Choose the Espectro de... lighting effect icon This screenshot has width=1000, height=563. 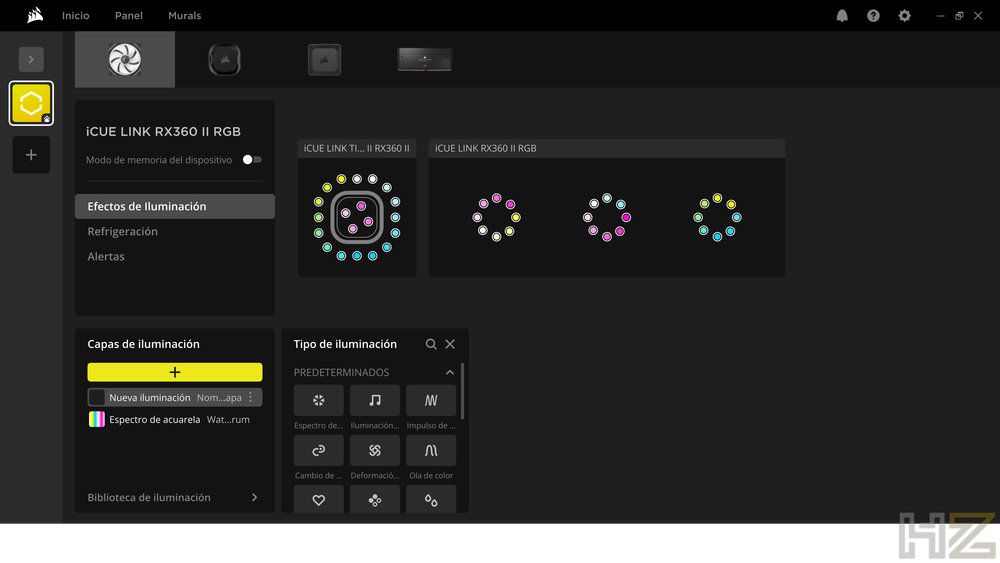318,400
